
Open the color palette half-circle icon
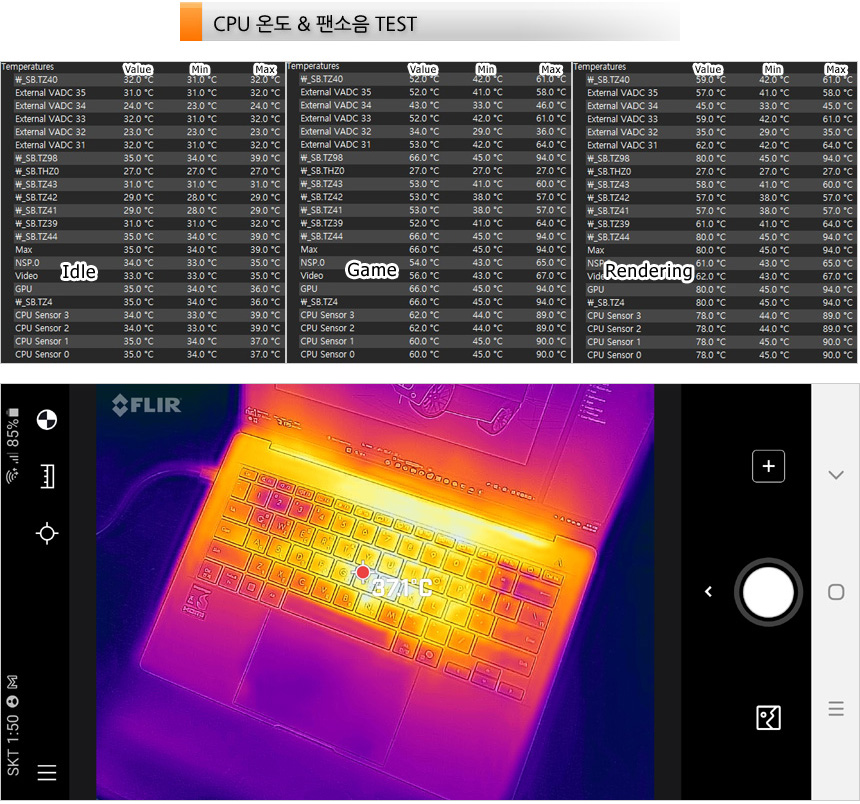[x=46, y=420]
